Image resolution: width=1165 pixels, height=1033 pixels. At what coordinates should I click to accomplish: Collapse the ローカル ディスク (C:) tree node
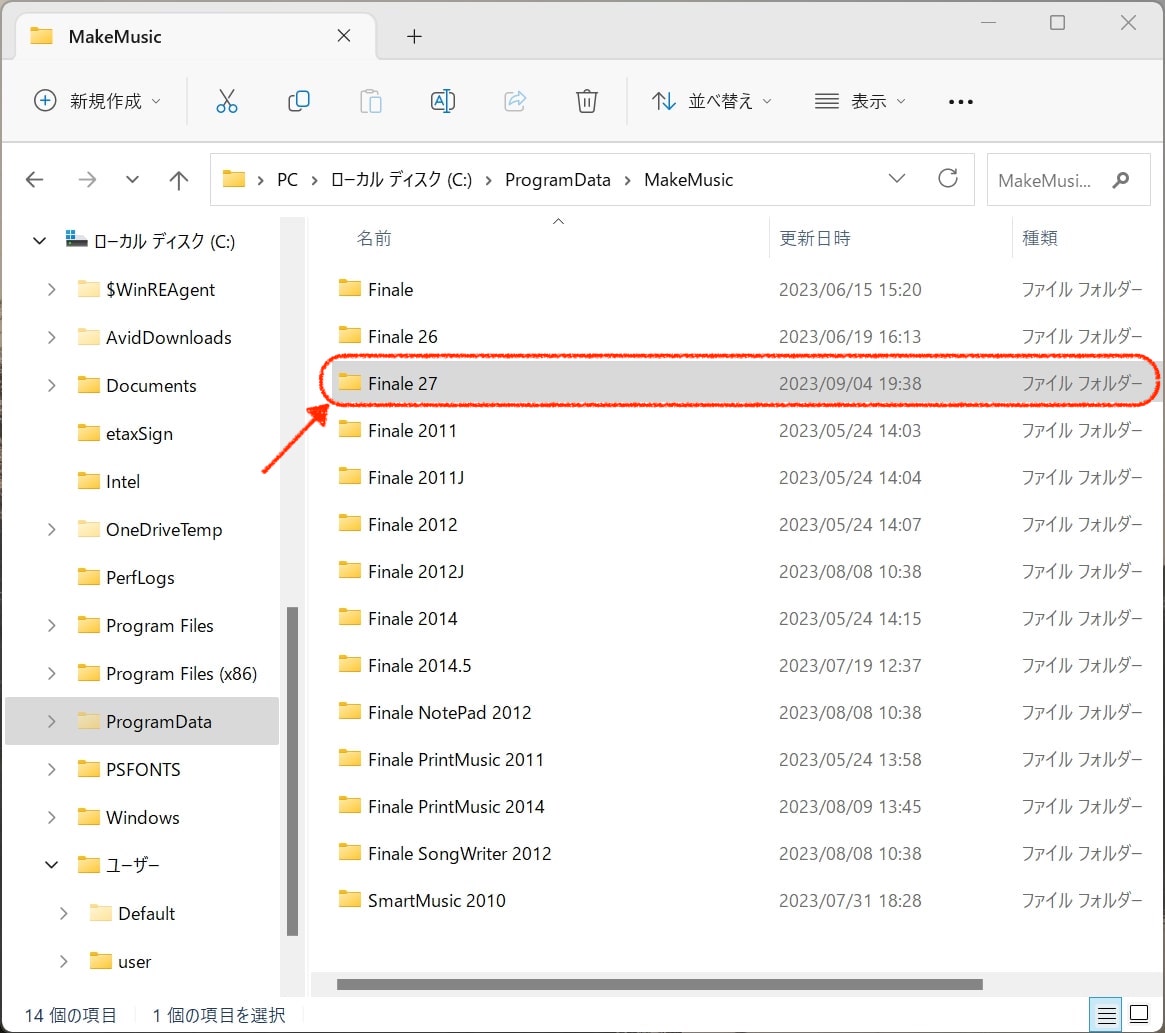click(39, 241)
